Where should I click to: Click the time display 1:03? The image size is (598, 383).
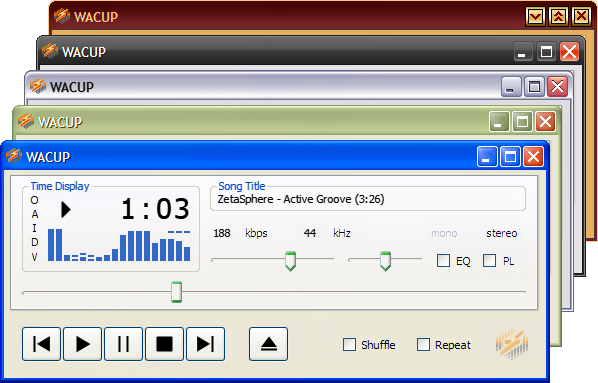tap(155, 209)
